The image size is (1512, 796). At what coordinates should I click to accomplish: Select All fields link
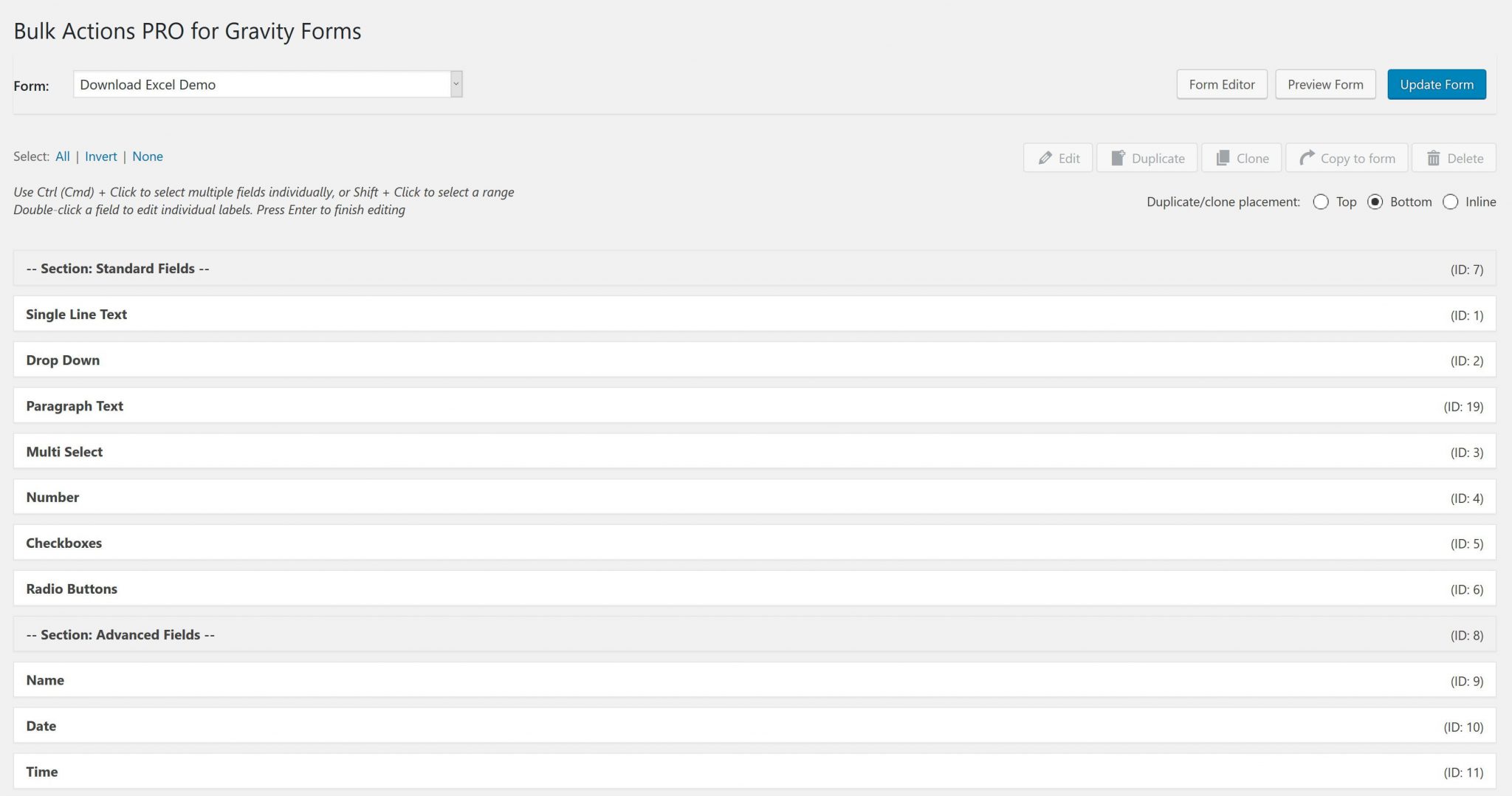click(x=63, y=157)
